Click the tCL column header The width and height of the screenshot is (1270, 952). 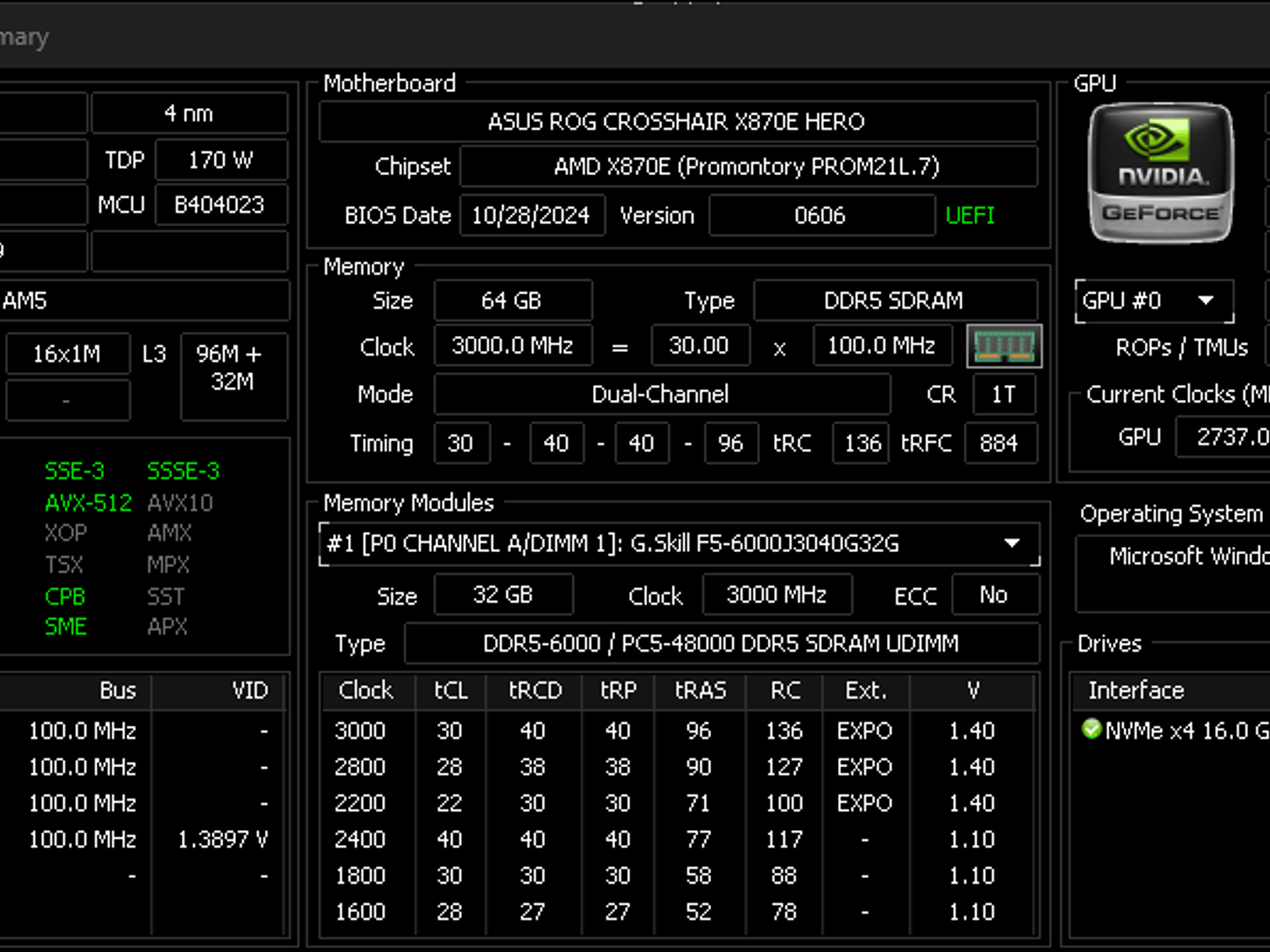point(451,690)
